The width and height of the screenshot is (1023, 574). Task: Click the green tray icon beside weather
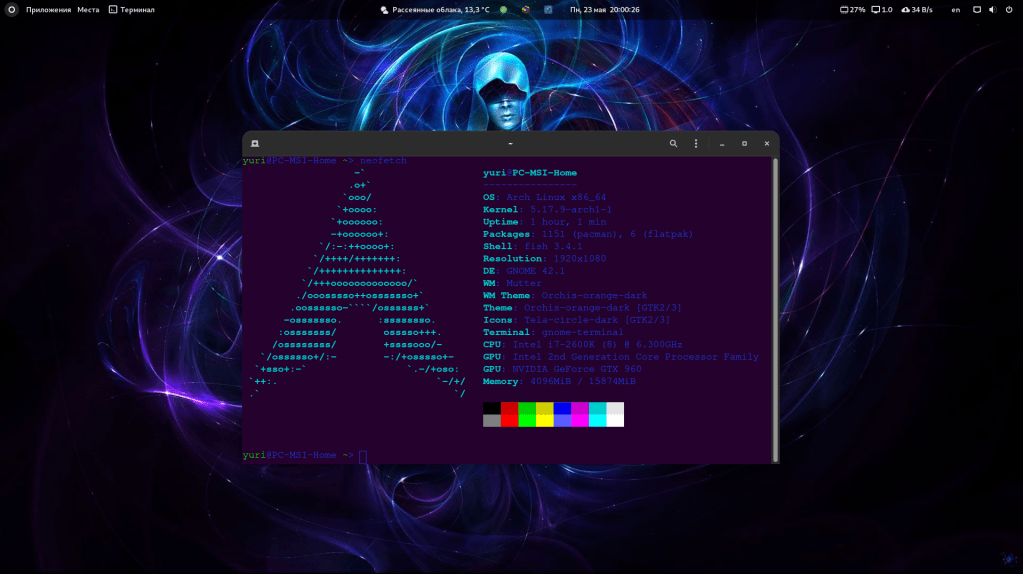click(503, 9)
